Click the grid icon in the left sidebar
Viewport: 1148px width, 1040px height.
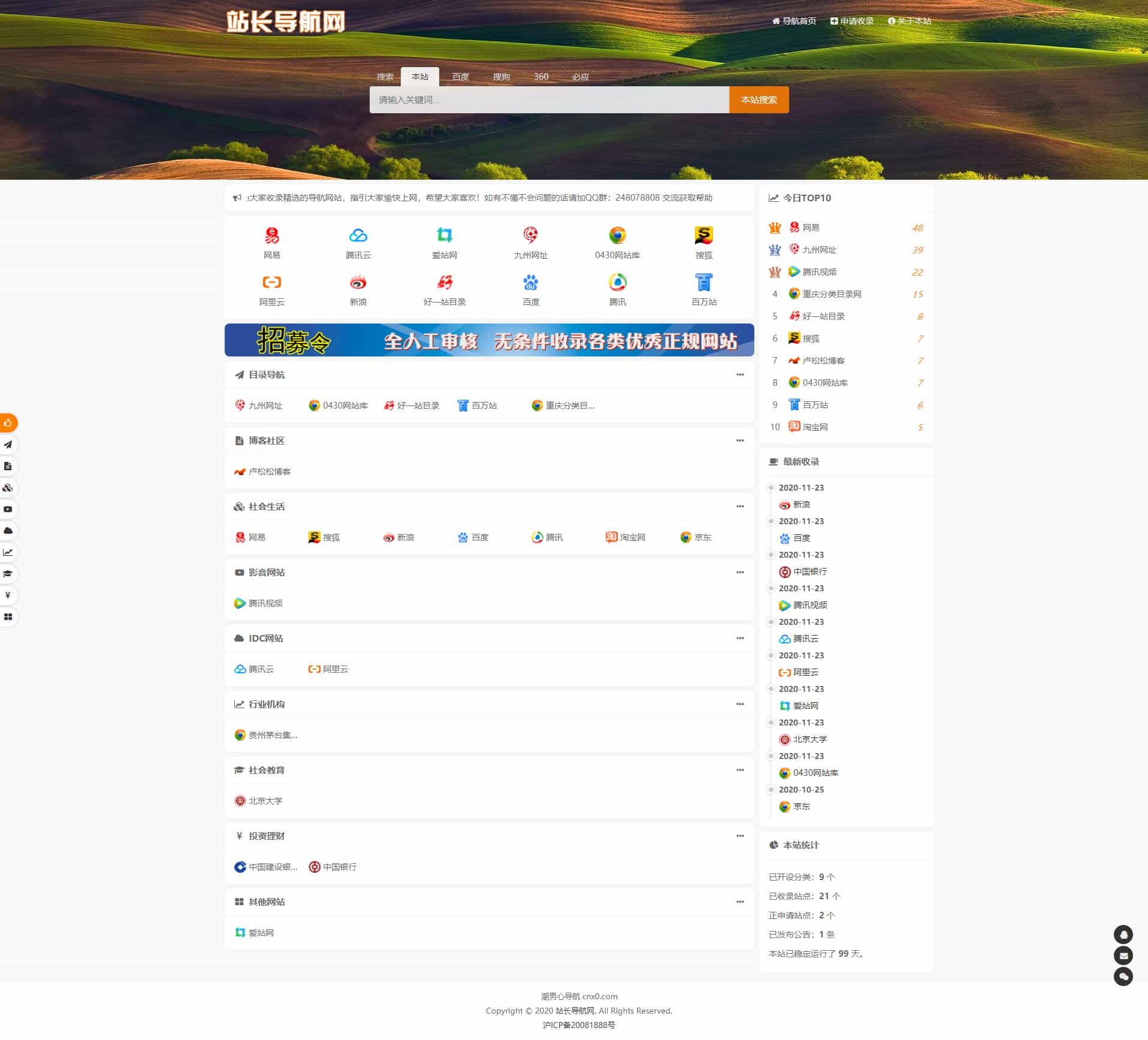click(8, 617)
